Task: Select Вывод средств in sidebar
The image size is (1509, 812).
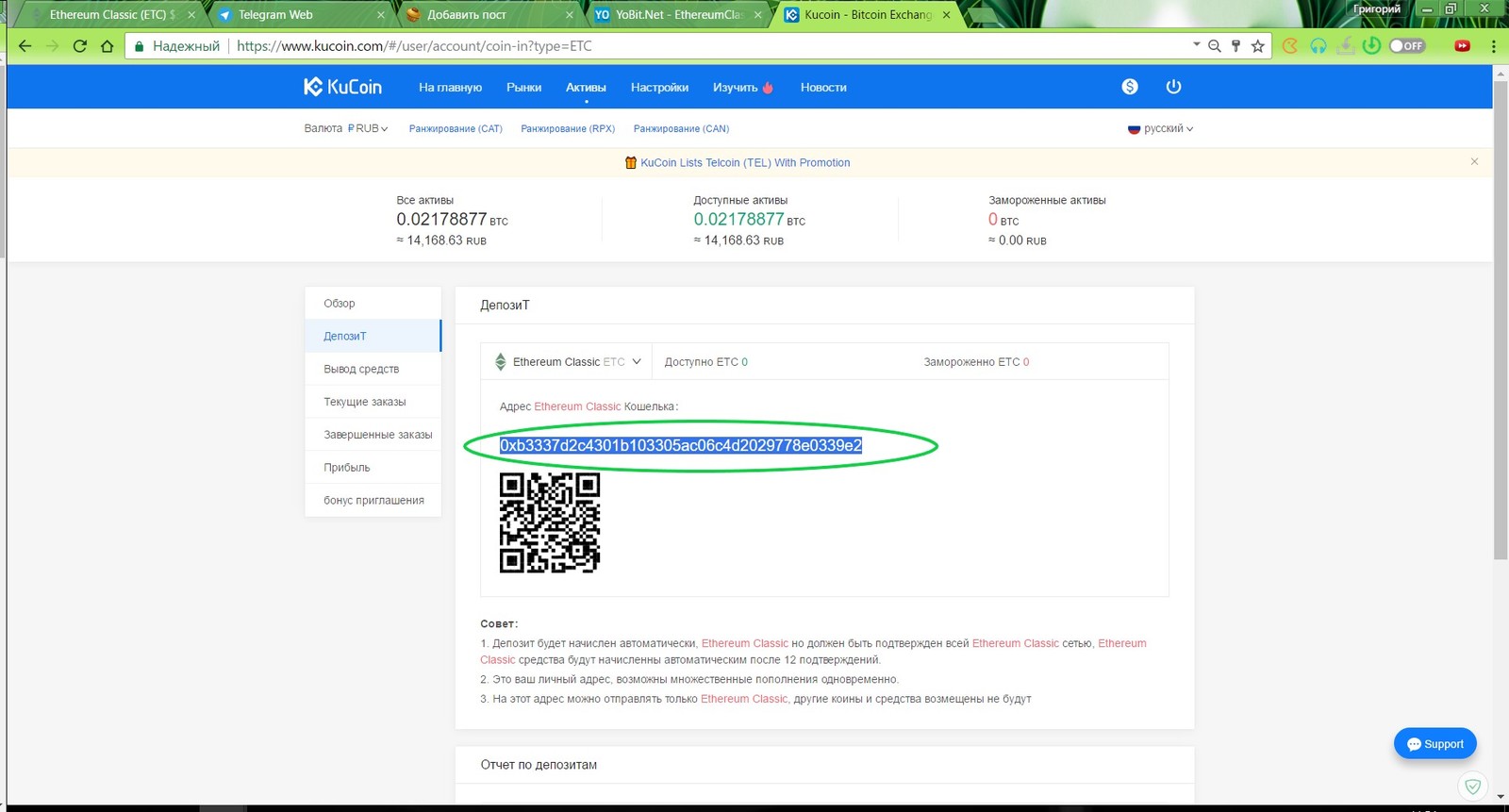Action: coord(373,369)
